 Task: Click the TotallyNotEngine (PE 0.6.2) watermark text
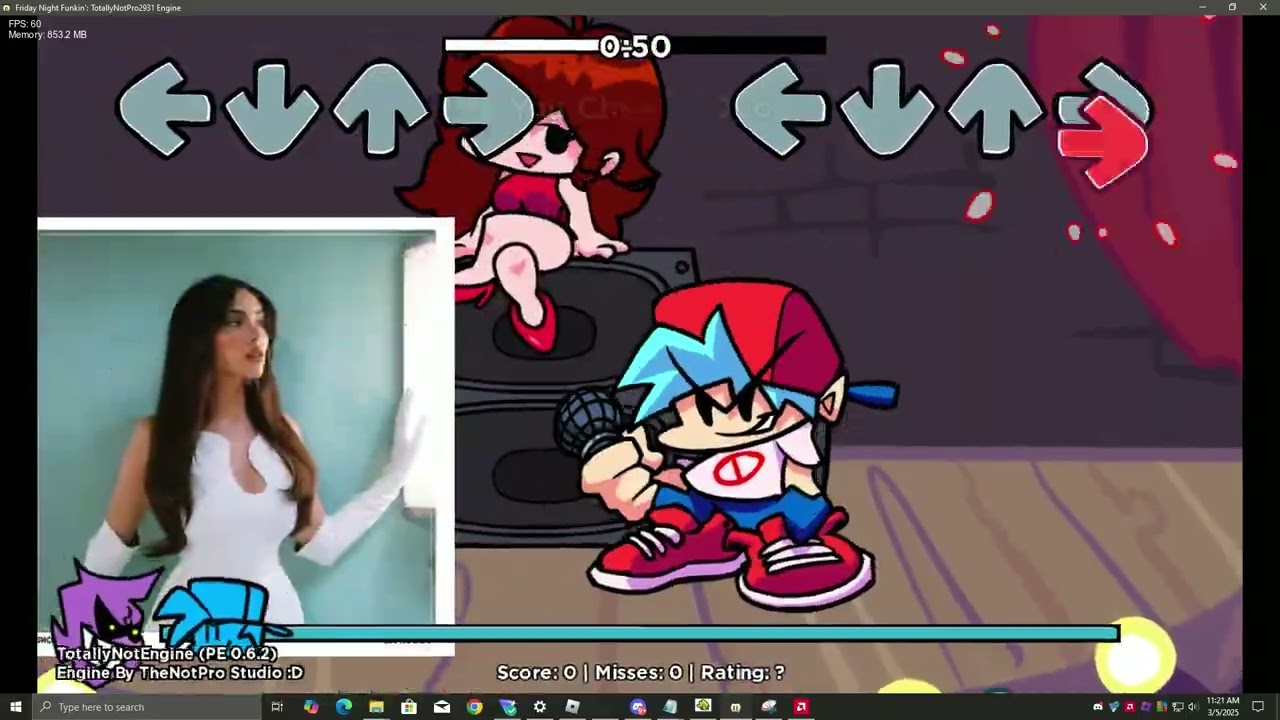(167, 654)
